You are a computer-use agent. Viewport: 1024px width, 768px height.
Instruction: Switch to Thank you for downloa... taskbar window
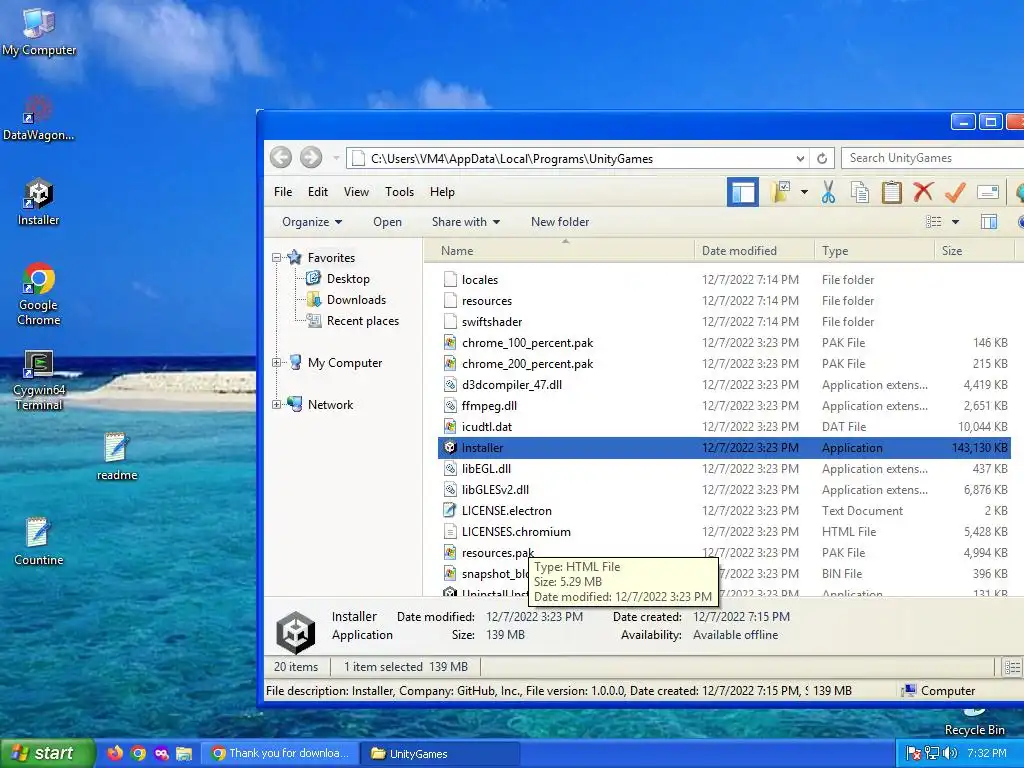[280, 753]
